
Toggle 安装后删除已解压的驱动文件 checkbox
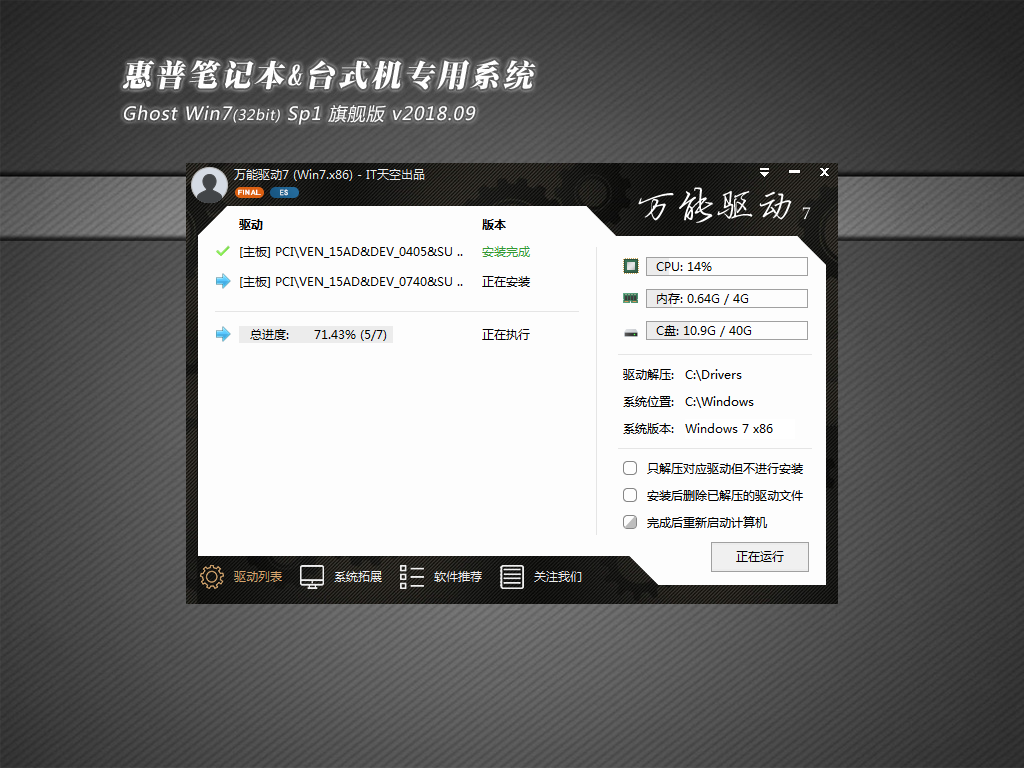click(630, 495)
